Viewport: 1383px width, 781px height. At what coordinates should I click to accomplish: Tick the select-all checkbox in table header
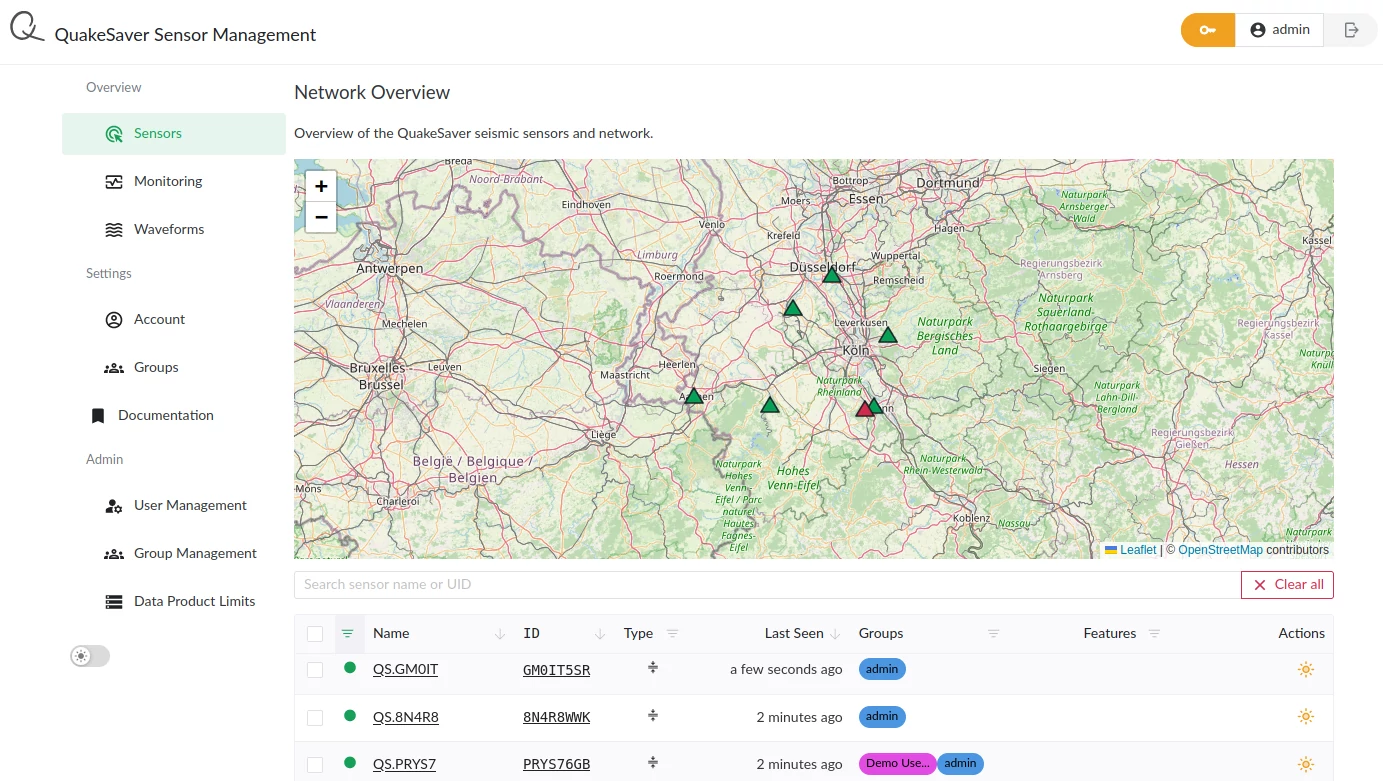pyautogui.click(x=315, y=634)
